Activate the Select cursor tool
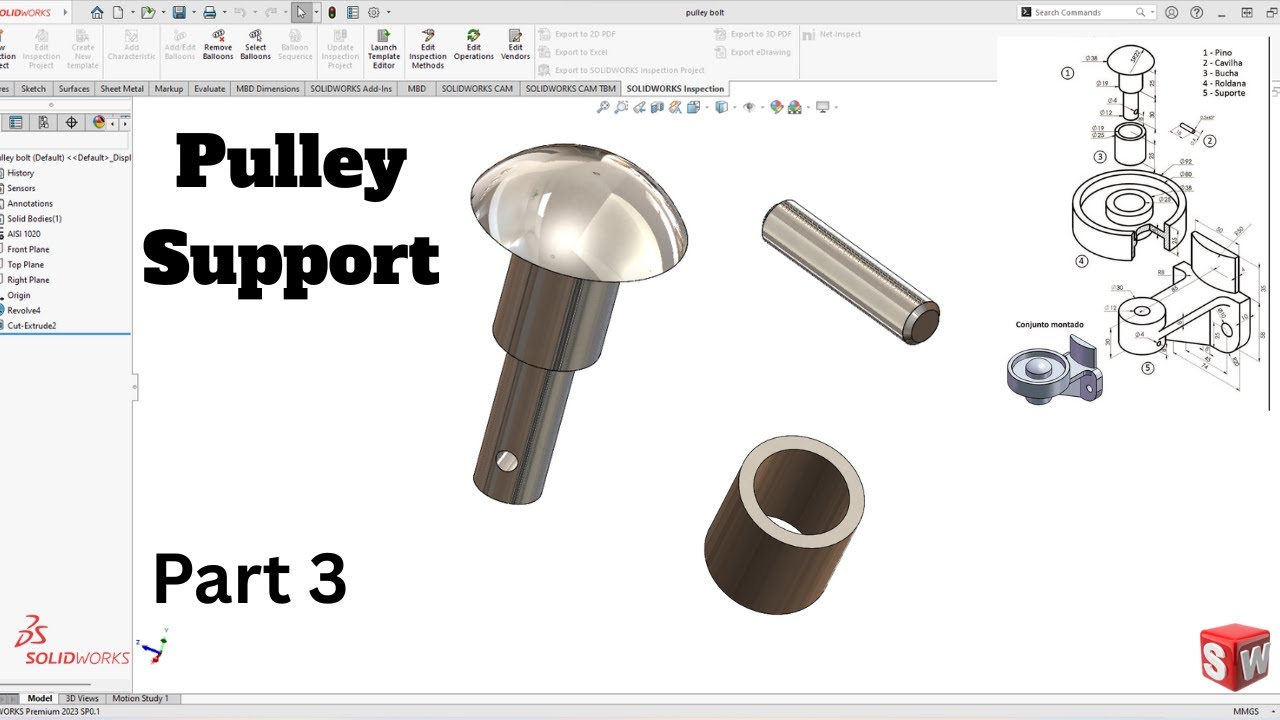This screenshot has height=720, width=1280. (301, 12)
